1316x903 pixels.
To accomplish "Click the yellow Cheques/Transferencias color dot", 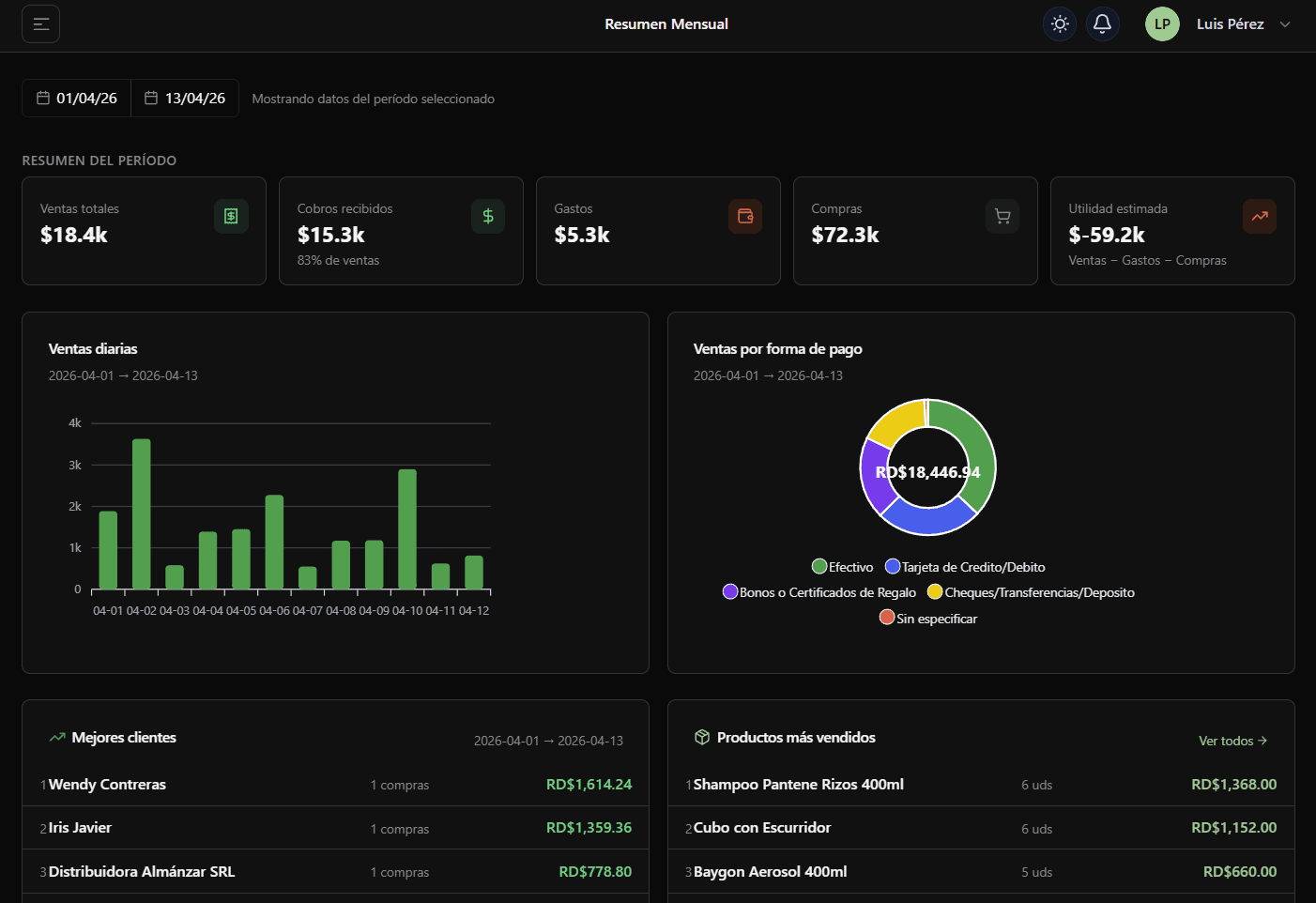I will (934, 591).
